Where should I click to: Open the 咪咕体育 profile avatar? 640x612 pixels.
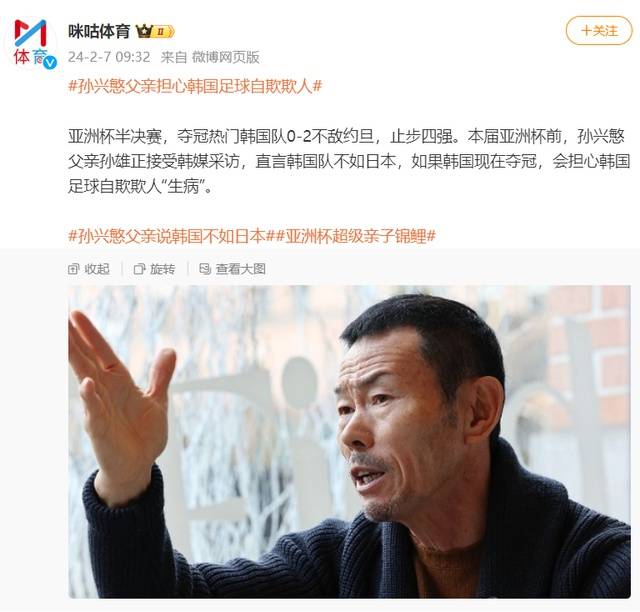coord(31,43)
